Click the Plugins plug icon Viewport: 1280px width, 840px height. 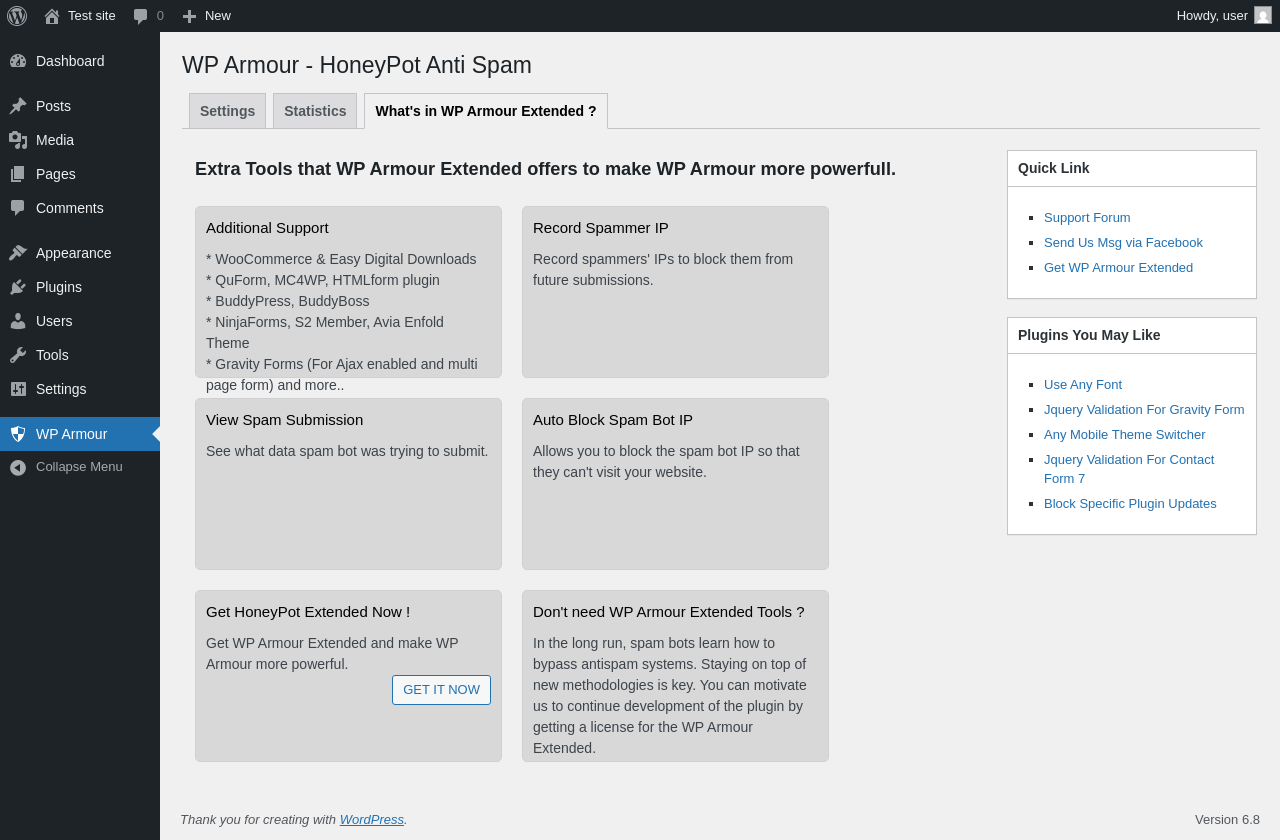coord(18,287)
